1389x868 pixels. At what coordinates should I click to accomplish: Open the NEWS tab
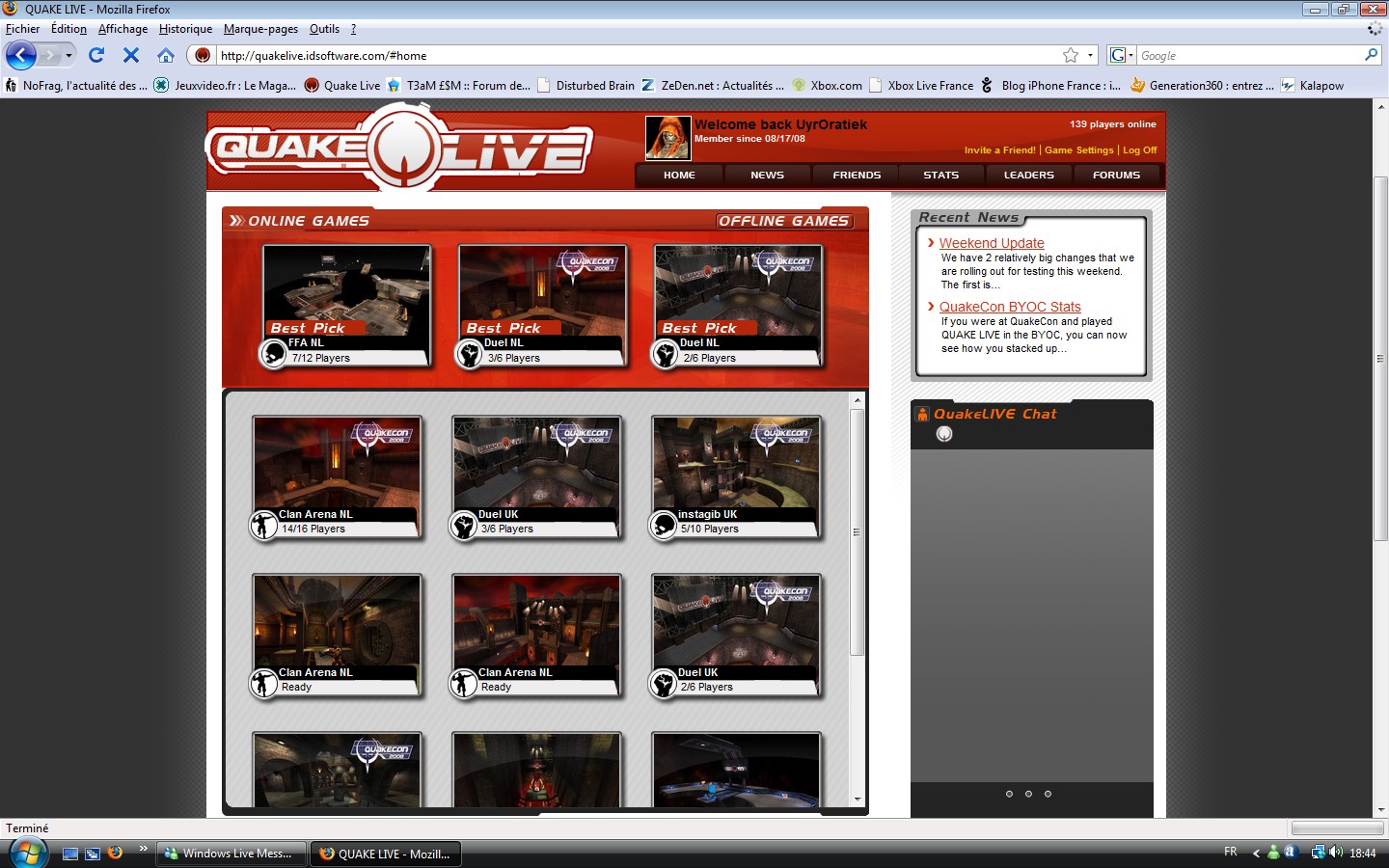767,176
